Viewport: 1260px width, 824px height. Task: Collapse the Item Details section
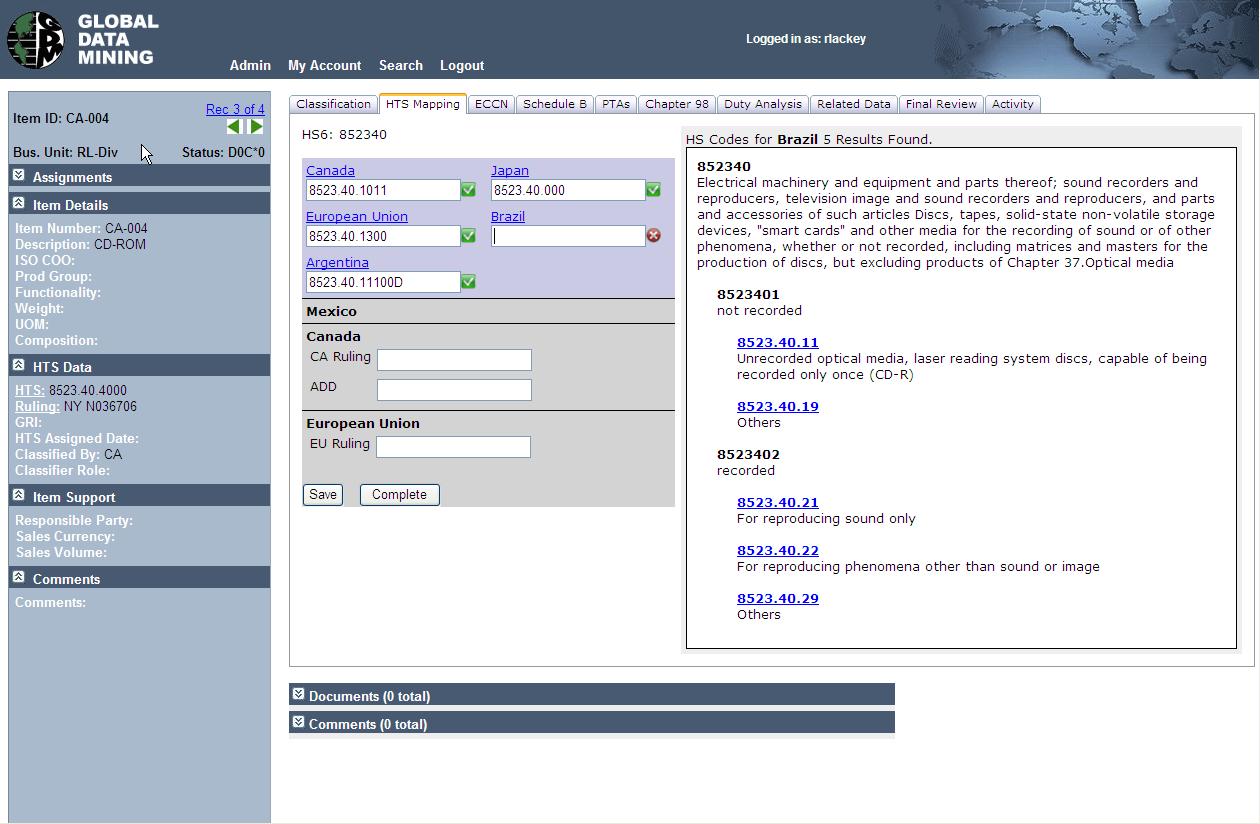point(19,204)
